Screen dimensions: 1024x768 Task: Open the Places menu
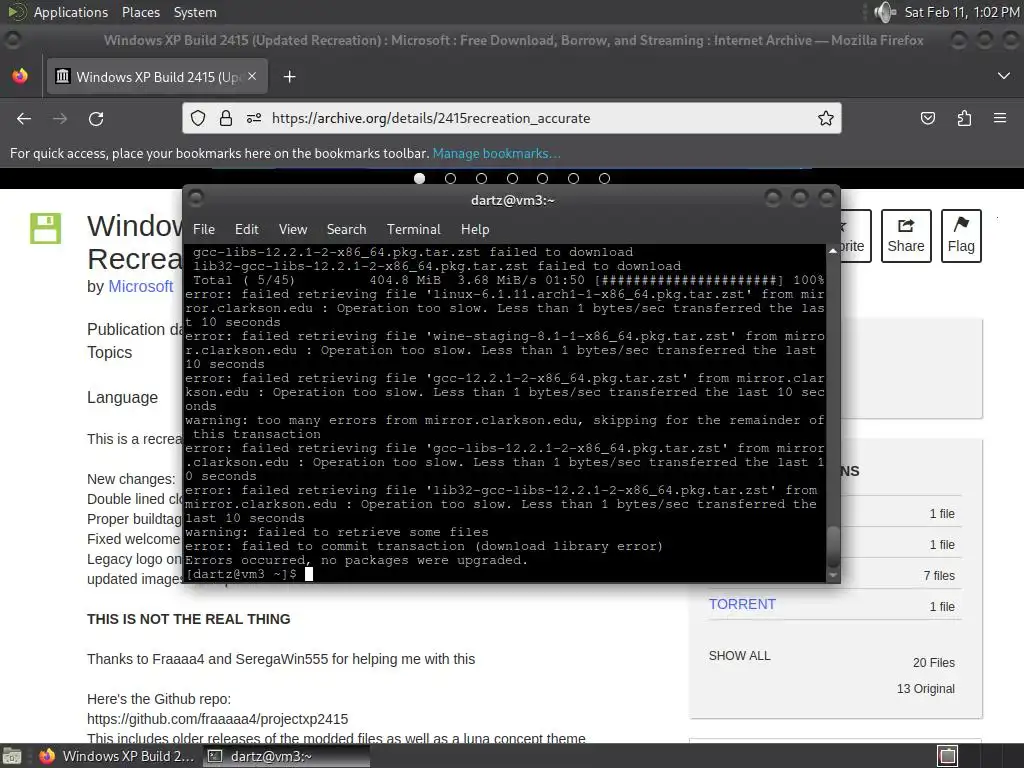pos(140,12)
